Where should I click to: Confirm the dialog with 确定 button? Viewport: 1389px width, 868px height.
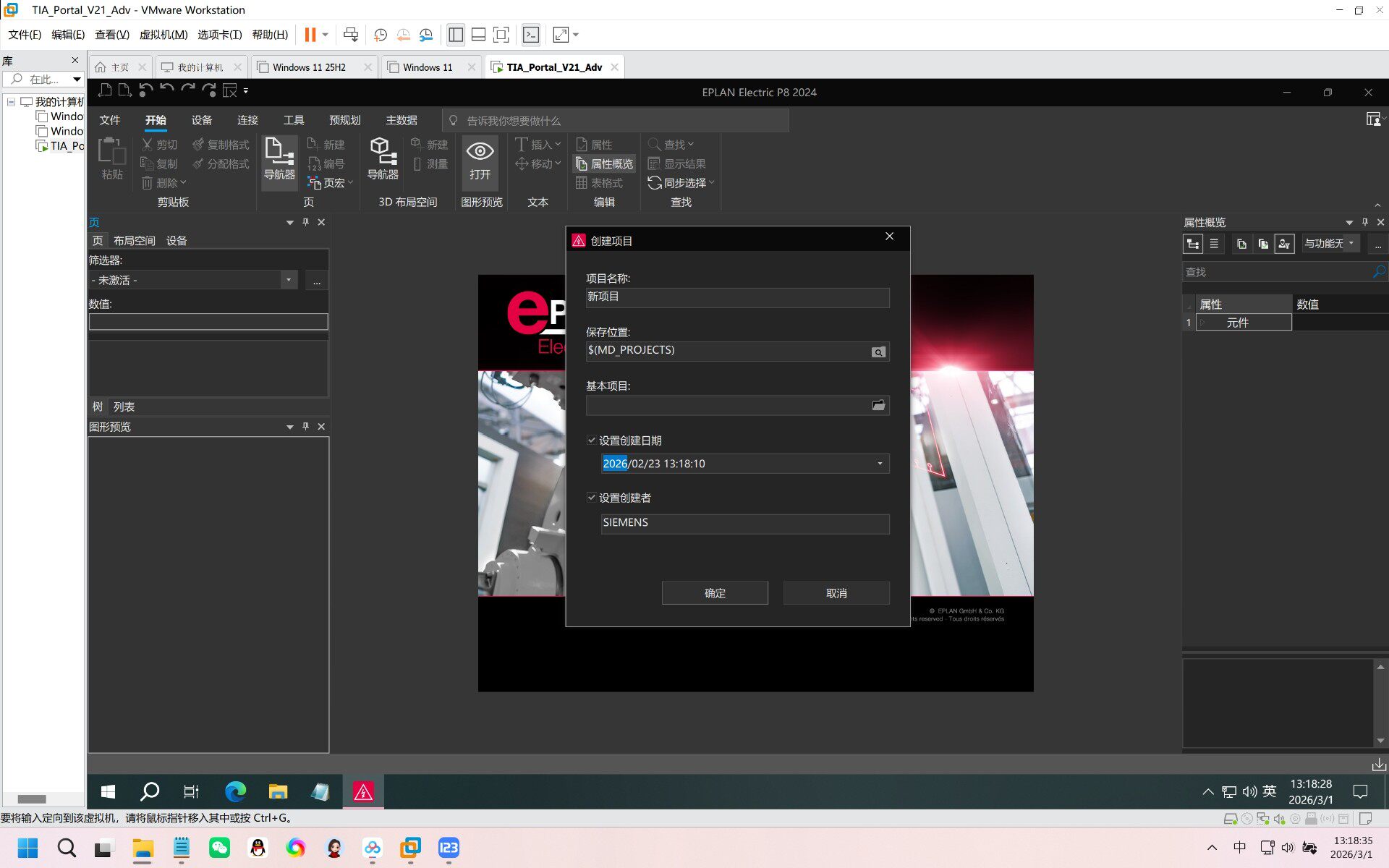[715, 593]
